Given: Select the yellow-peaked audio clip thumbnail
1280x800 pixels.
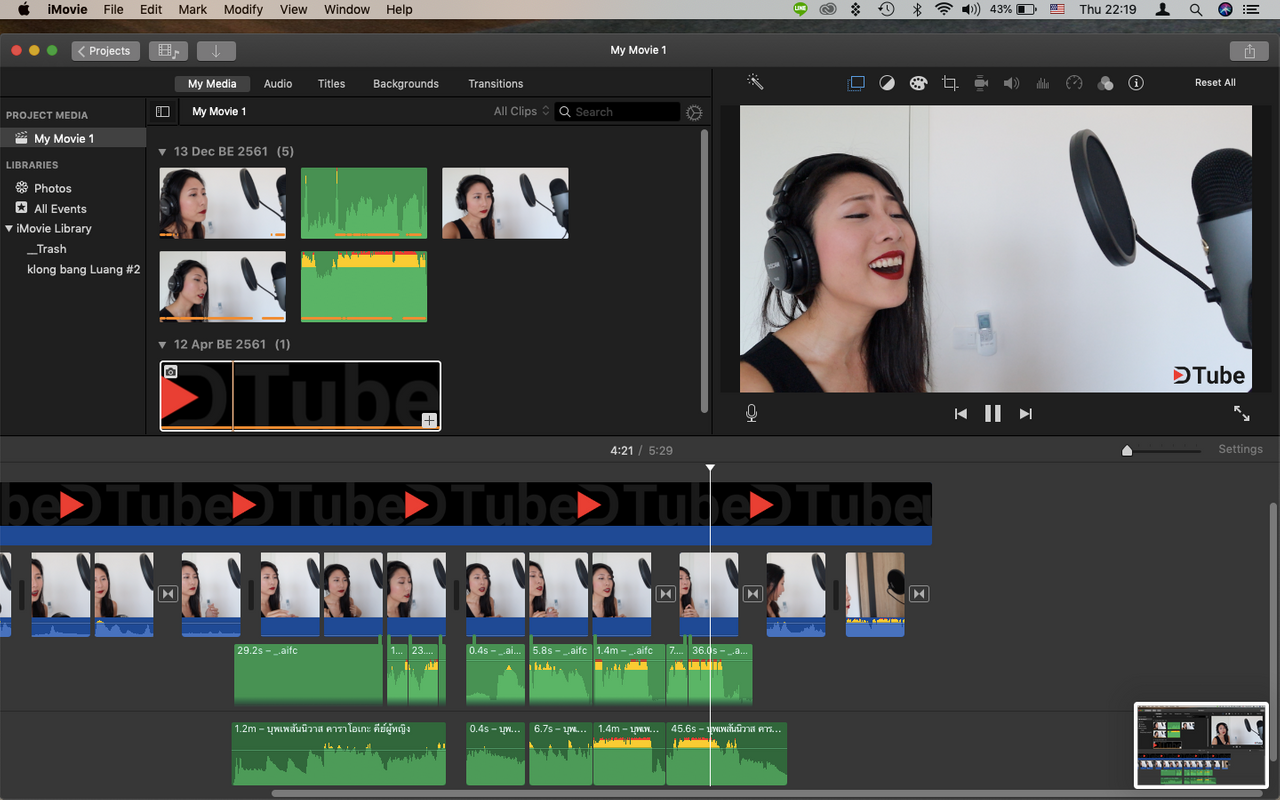Looking at the screenshot, I should [x=364, y=286].
